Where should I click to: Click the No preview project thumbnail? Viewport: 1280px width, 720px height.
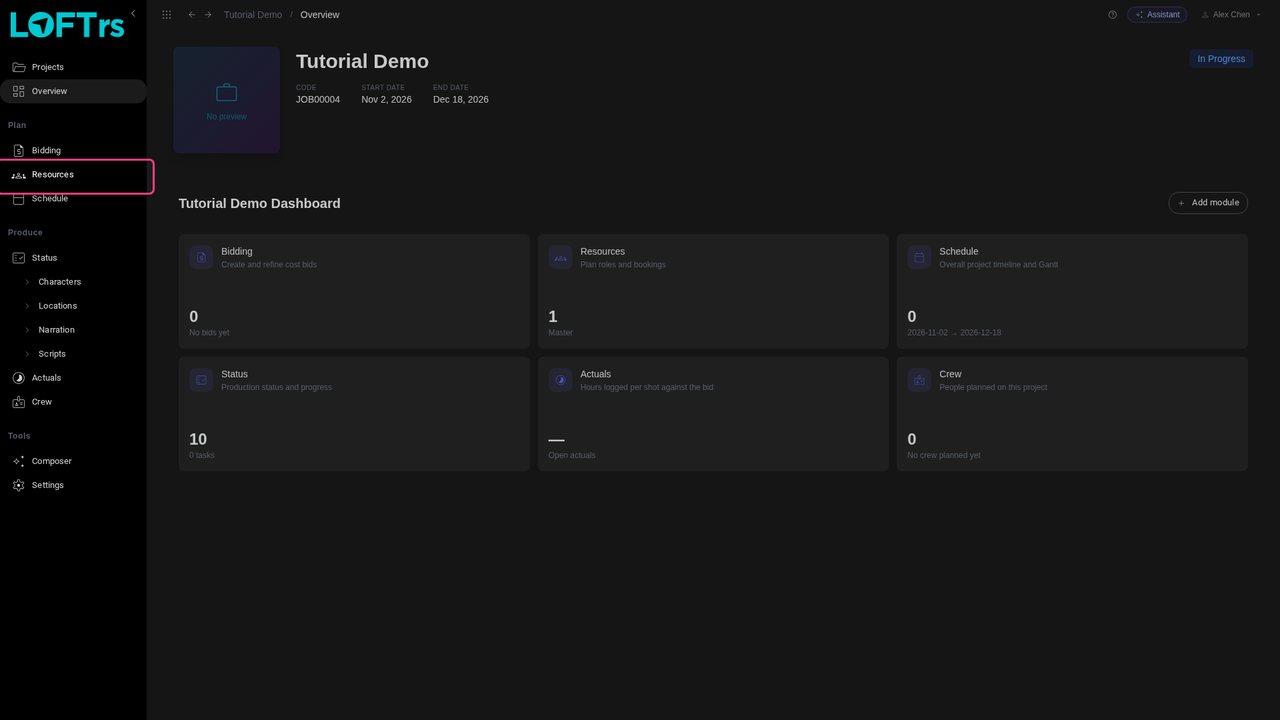[226, 100]
